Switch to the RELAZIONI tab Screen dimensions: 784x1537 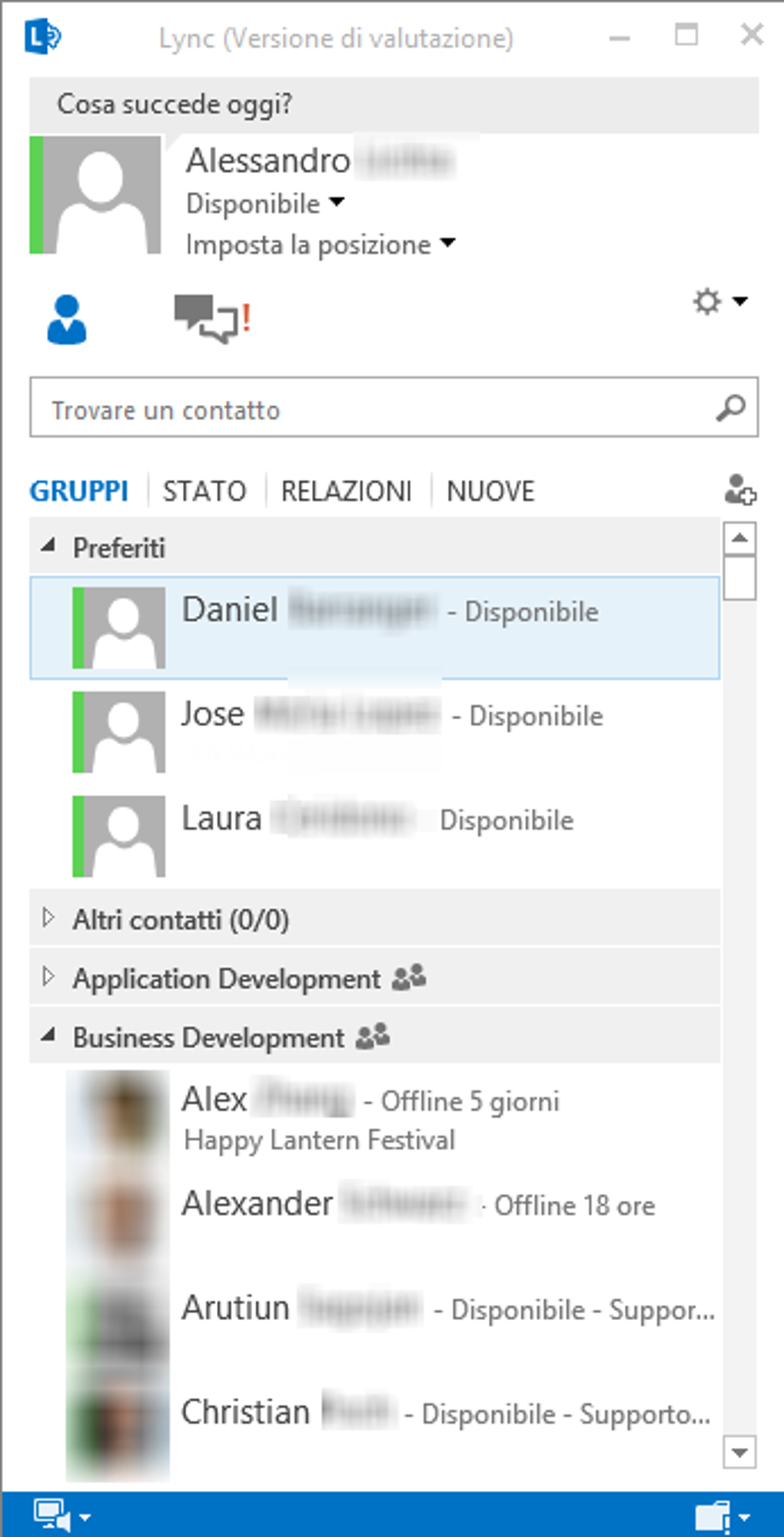click(x=347, y=491)
